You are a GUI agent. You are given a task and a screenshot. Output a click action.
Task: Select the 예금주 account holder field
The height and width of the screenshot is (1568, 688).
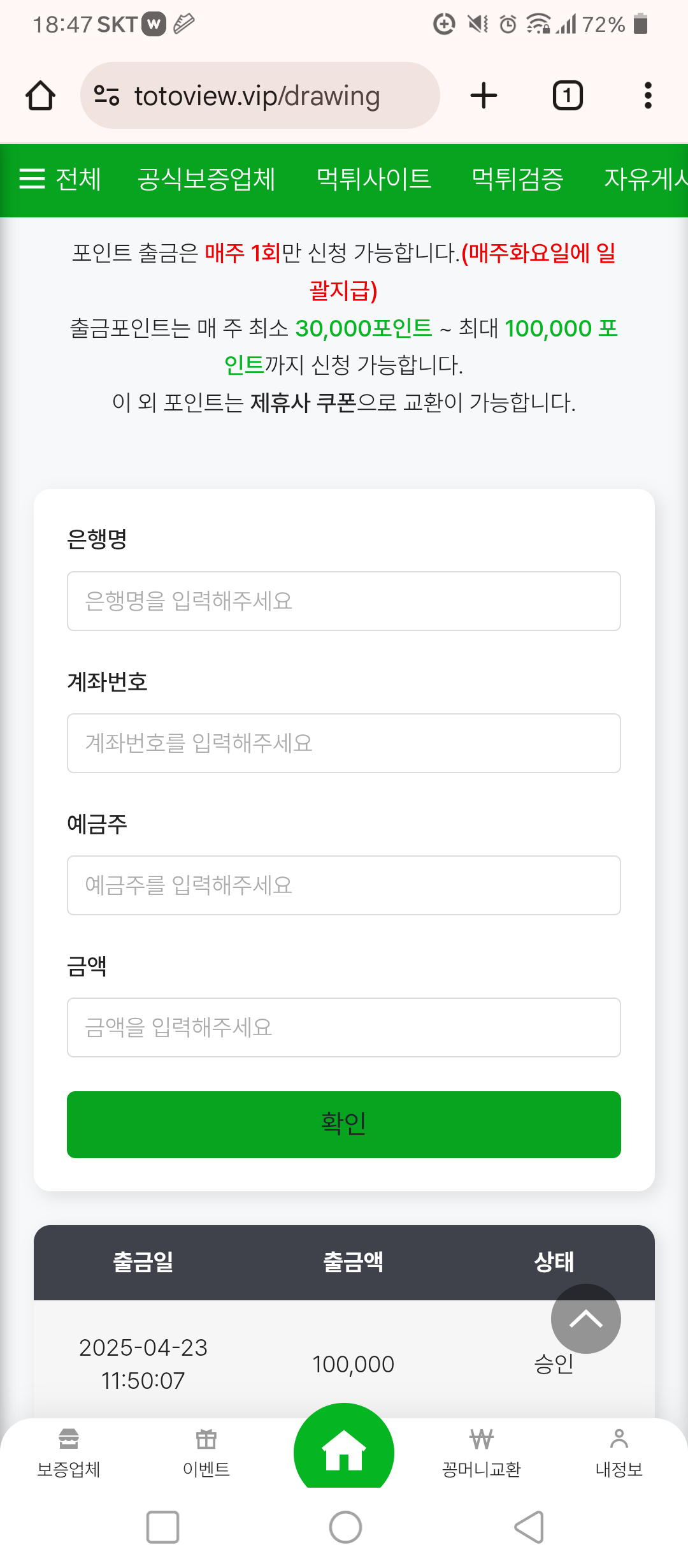click(344, 885)
